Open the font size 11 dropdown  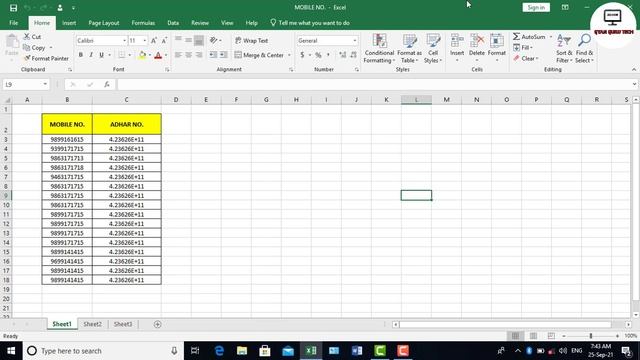click(144, 41)
